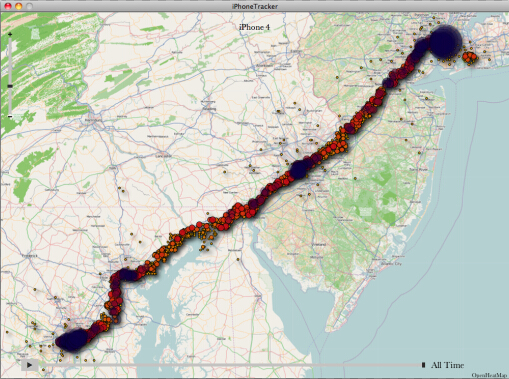
Task: Click the map zoom slider handle
Action: point(10,86)
